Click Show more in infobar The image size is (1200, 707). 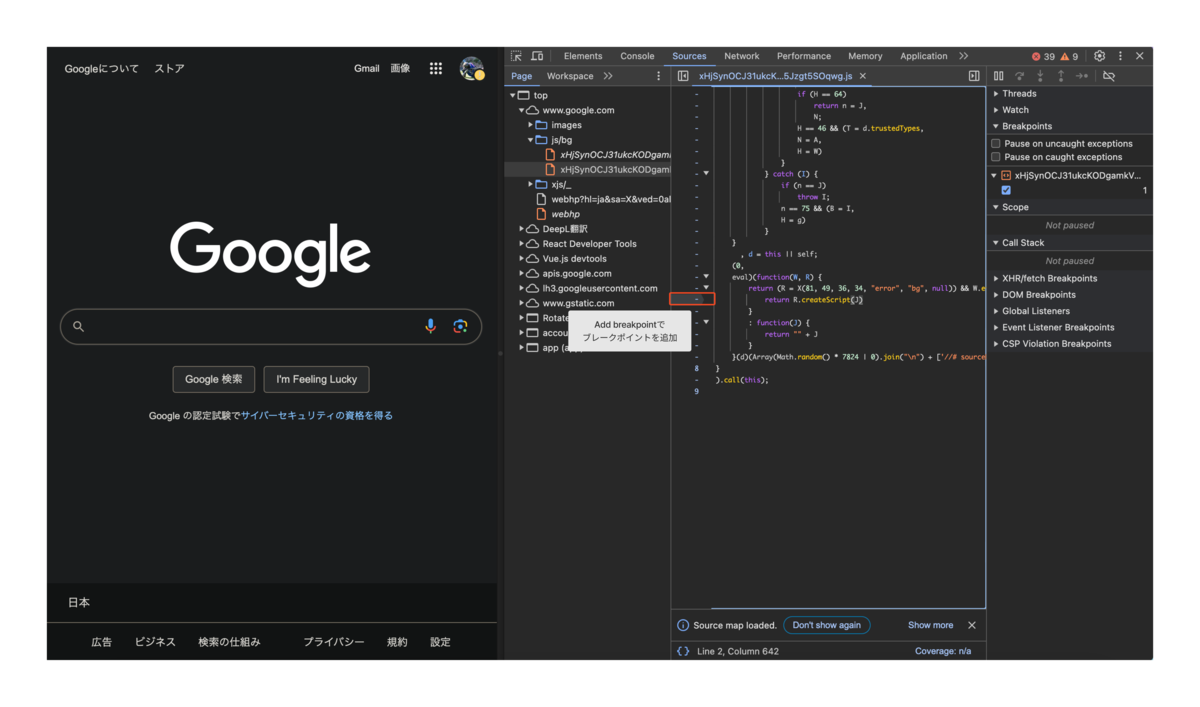(930, 625)
